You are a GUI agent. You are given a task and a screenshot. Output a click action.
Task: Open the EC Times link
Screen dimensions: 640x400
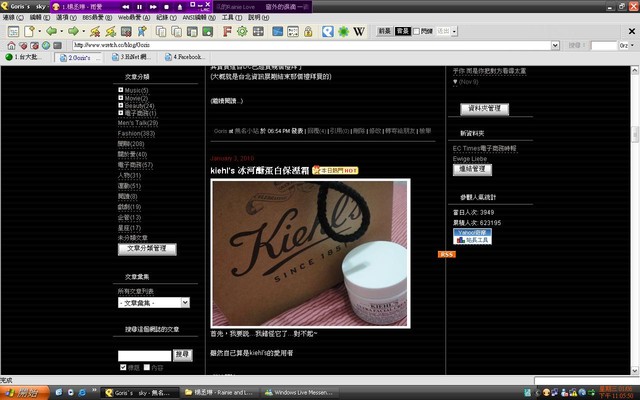point(484,149)
